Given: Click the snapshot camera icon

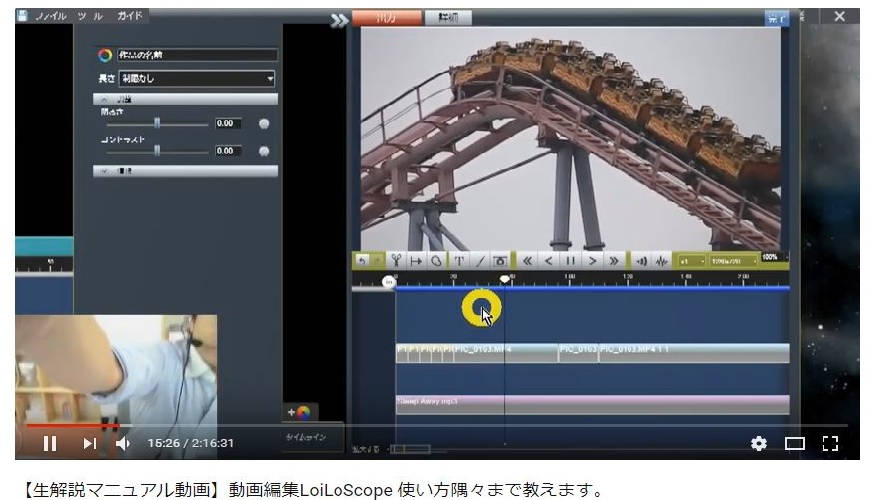Looking at the screenshot, I should (500, 260).
